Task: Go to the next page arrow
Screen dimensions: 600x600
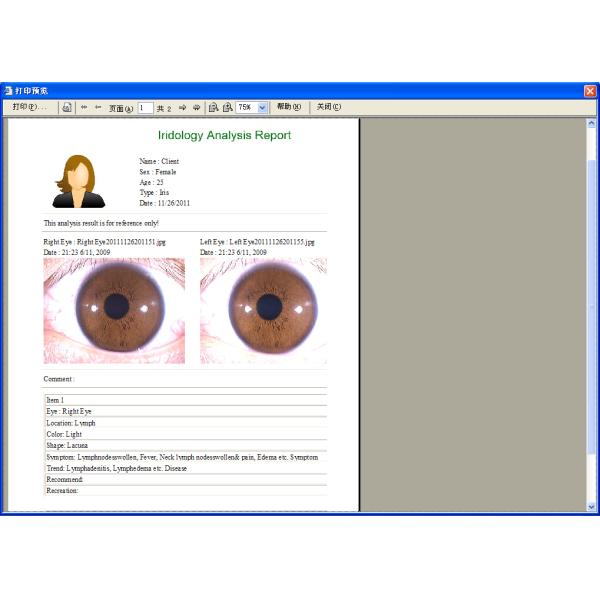Action: [x=183, y=108]
